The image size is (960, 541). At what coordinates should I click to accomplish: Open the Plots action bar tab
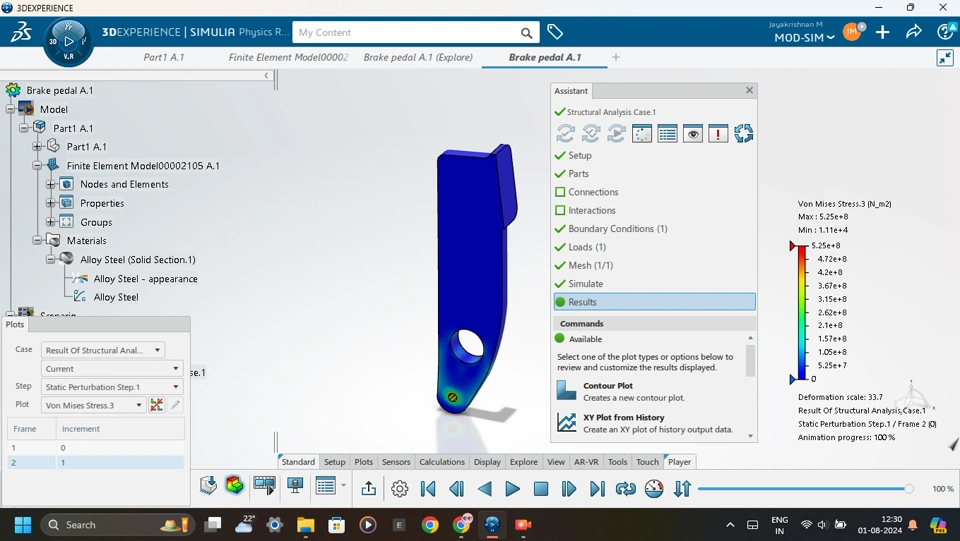pyautogui.click(x=364, y=462)
